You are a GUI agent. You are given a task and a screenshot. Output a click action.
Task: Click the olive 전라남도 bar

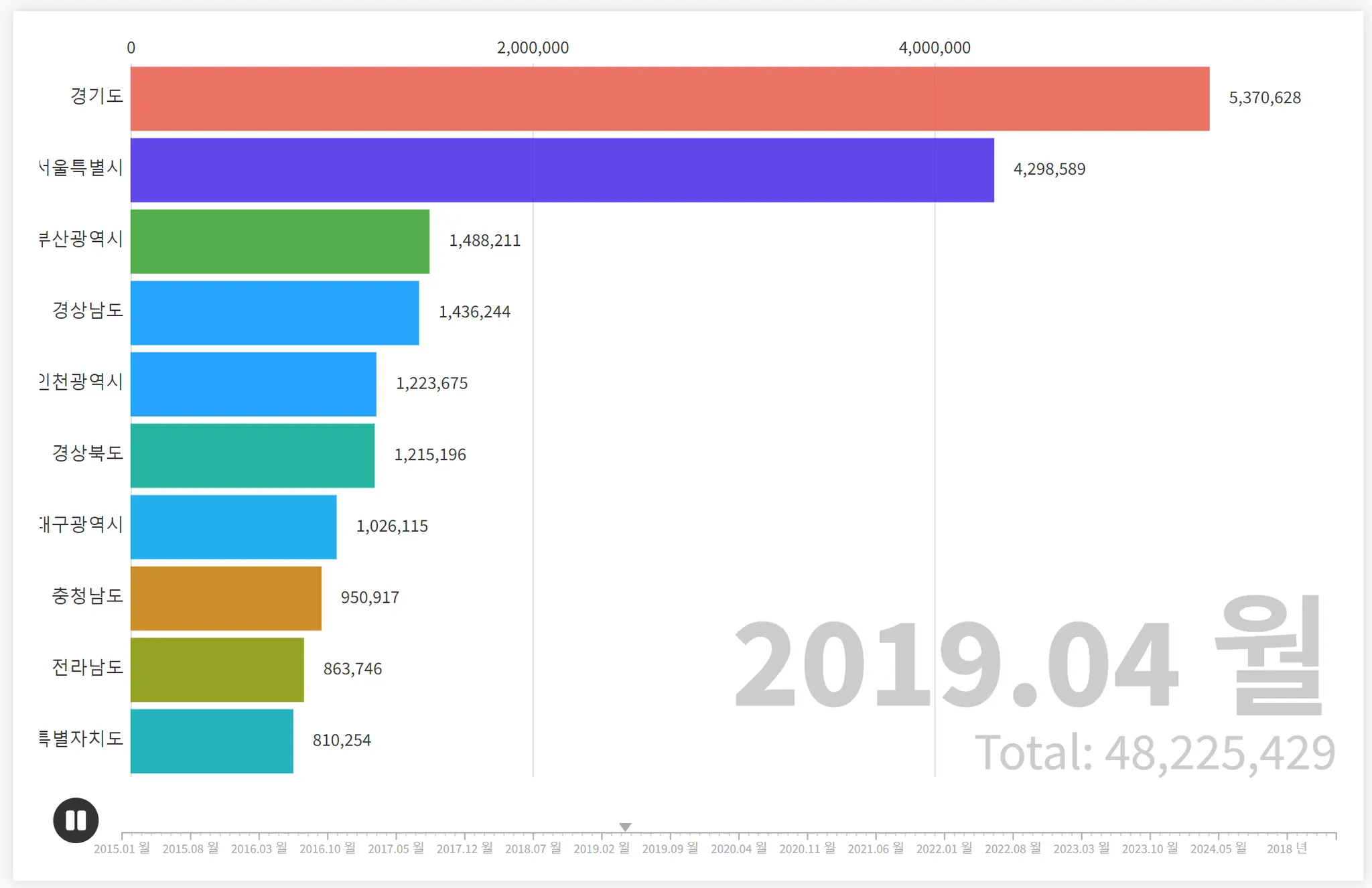pyautogui.click(x=217, y=670)
